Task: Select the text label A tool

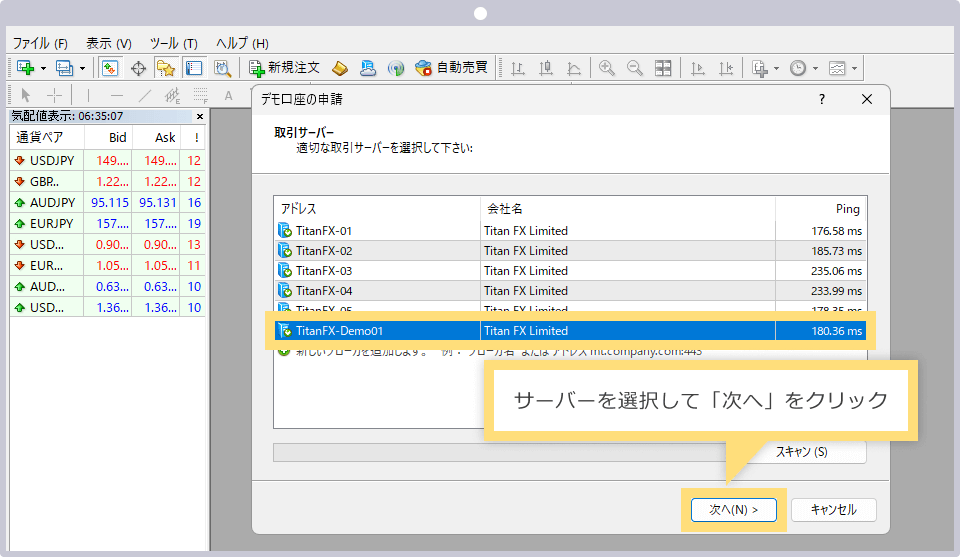Action: click(228, 95)
